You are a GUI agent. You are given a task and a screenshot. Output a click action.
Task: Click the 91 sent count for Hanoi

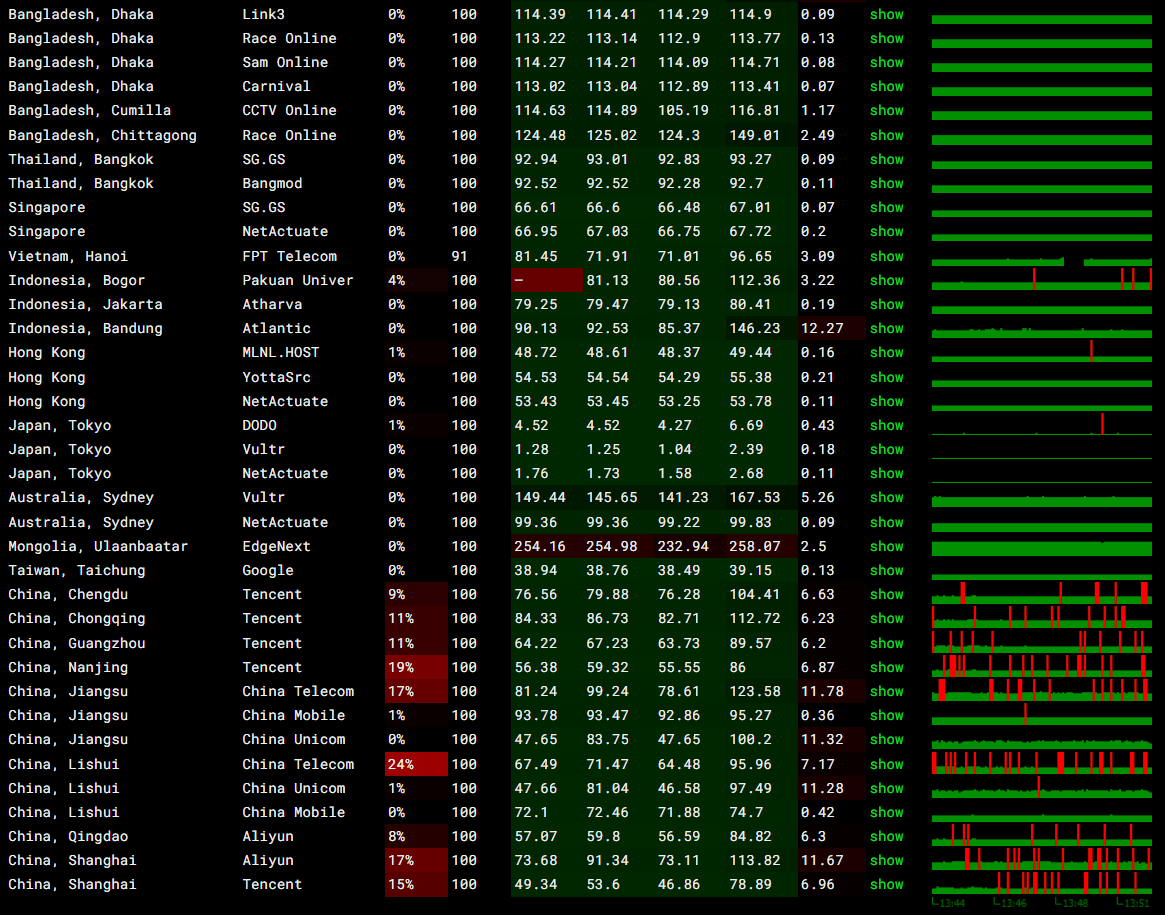pos(460,256)
